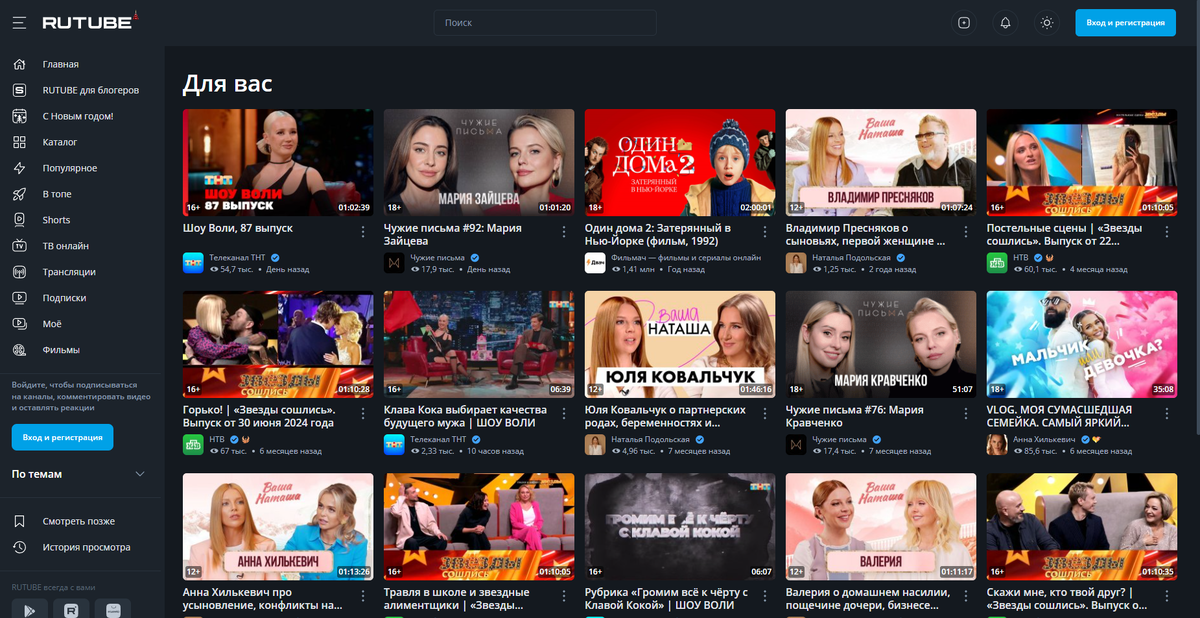The height and width of the screenshot is (618, 1200).
Task: Click the 'Фильмы' film icon in sidebar
Action: (19, 350)
